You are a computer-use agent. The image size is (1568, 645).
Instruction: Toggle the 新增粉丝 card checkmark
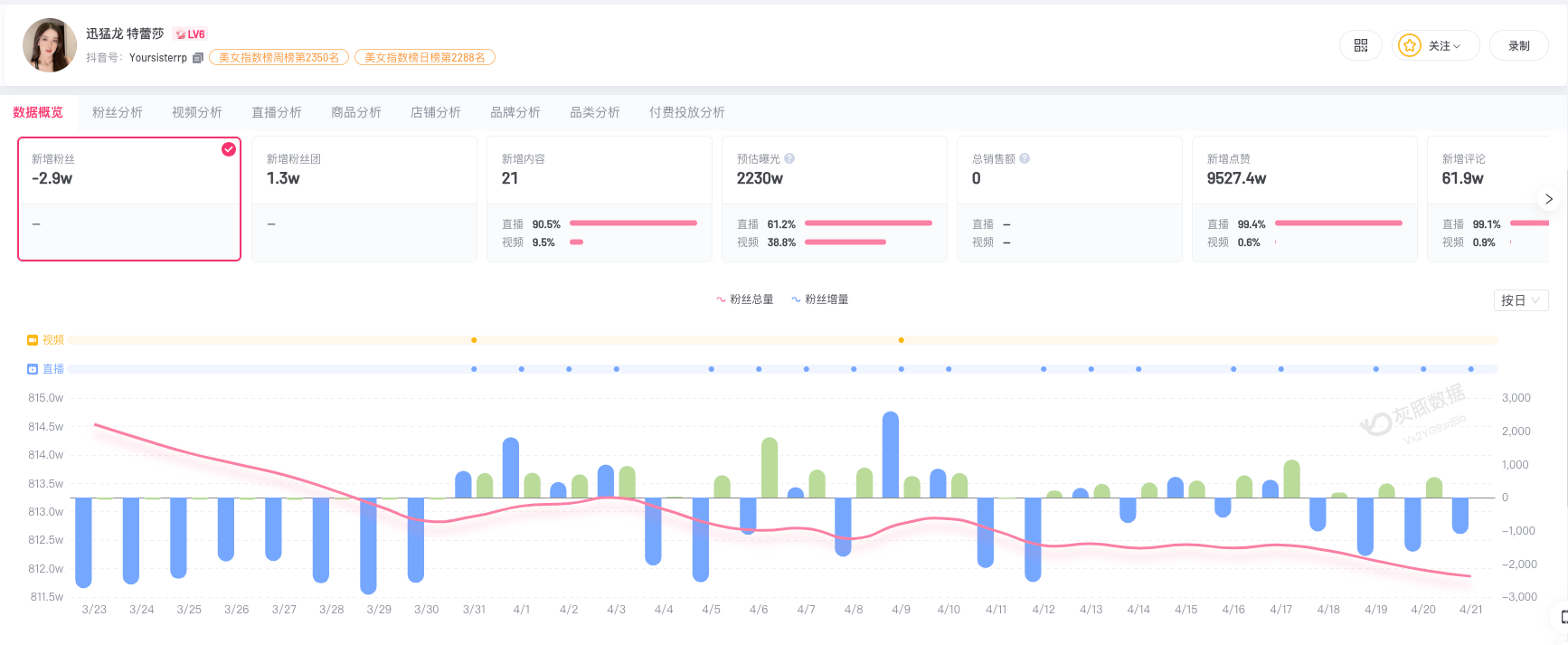point(229,149)
